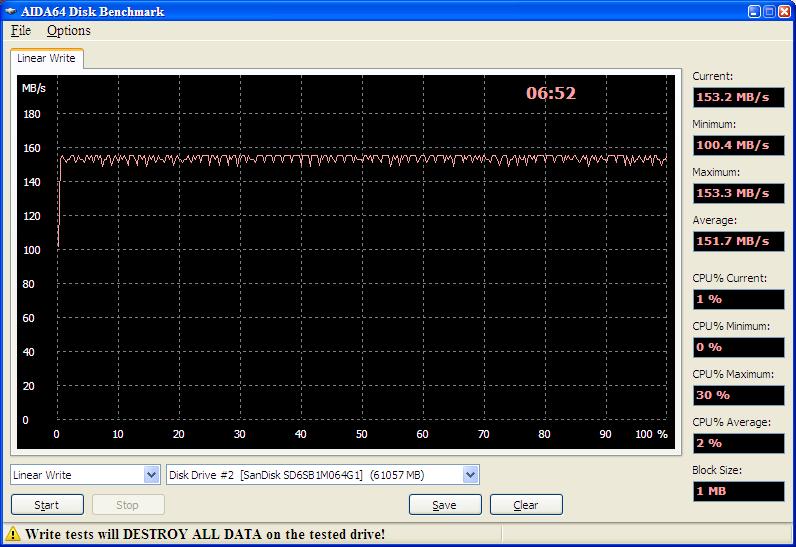This screenshot has width=796, height=547.
Task: Click the AIDA64 title bar icon
Action: 10,11
